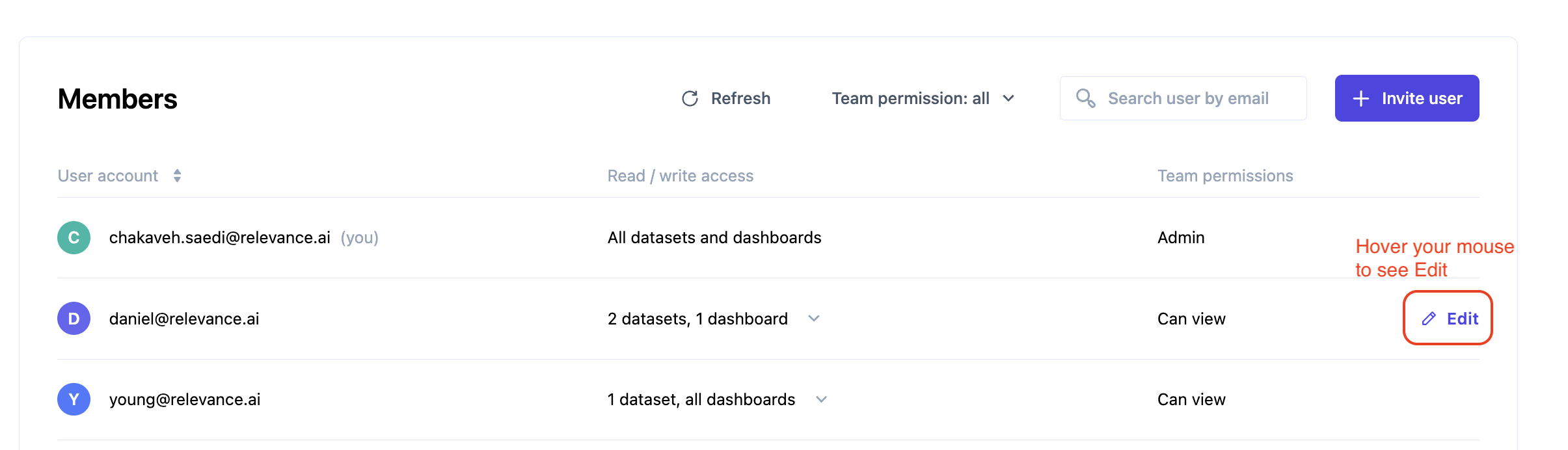Click the Invite user button
This screenshot has width=1568, height=450.
(x=1407, y=99)
